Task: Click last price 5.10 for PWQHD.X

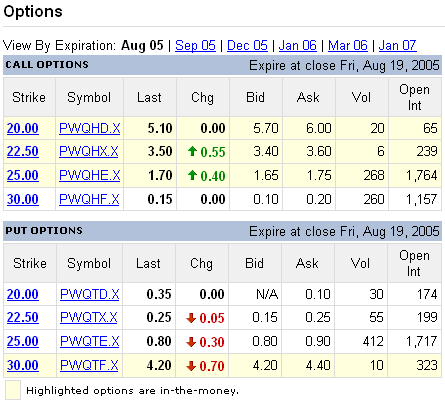Action: point(160,128)
